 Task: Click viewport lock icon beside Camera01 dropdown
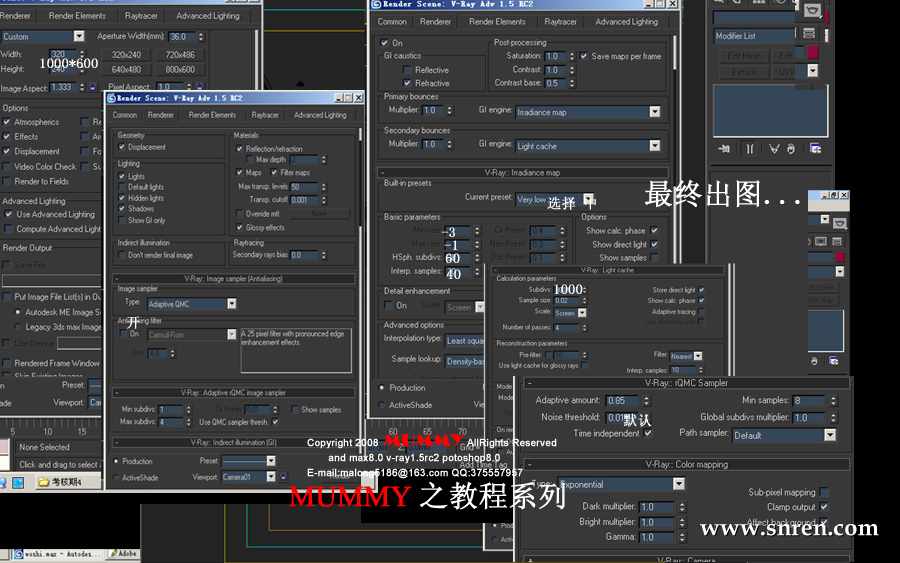(284, 476)
